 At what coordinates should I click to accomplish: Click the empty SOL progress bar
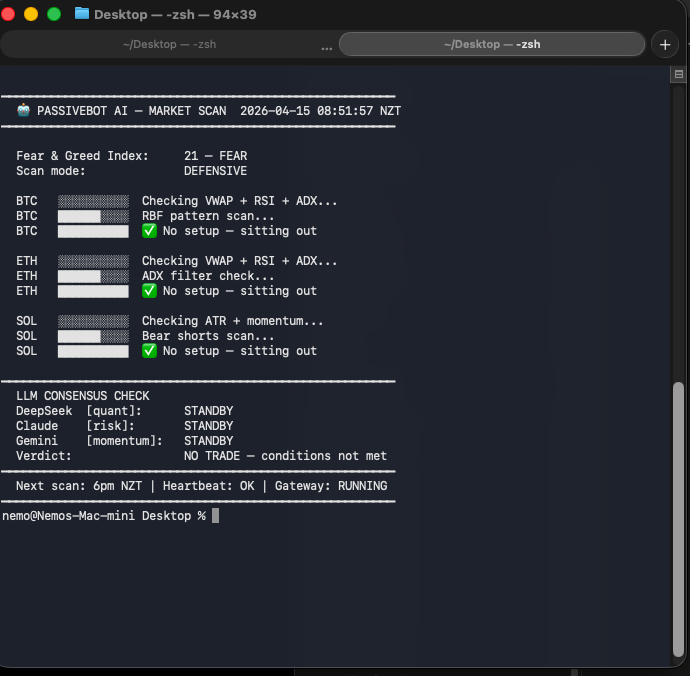93,321
